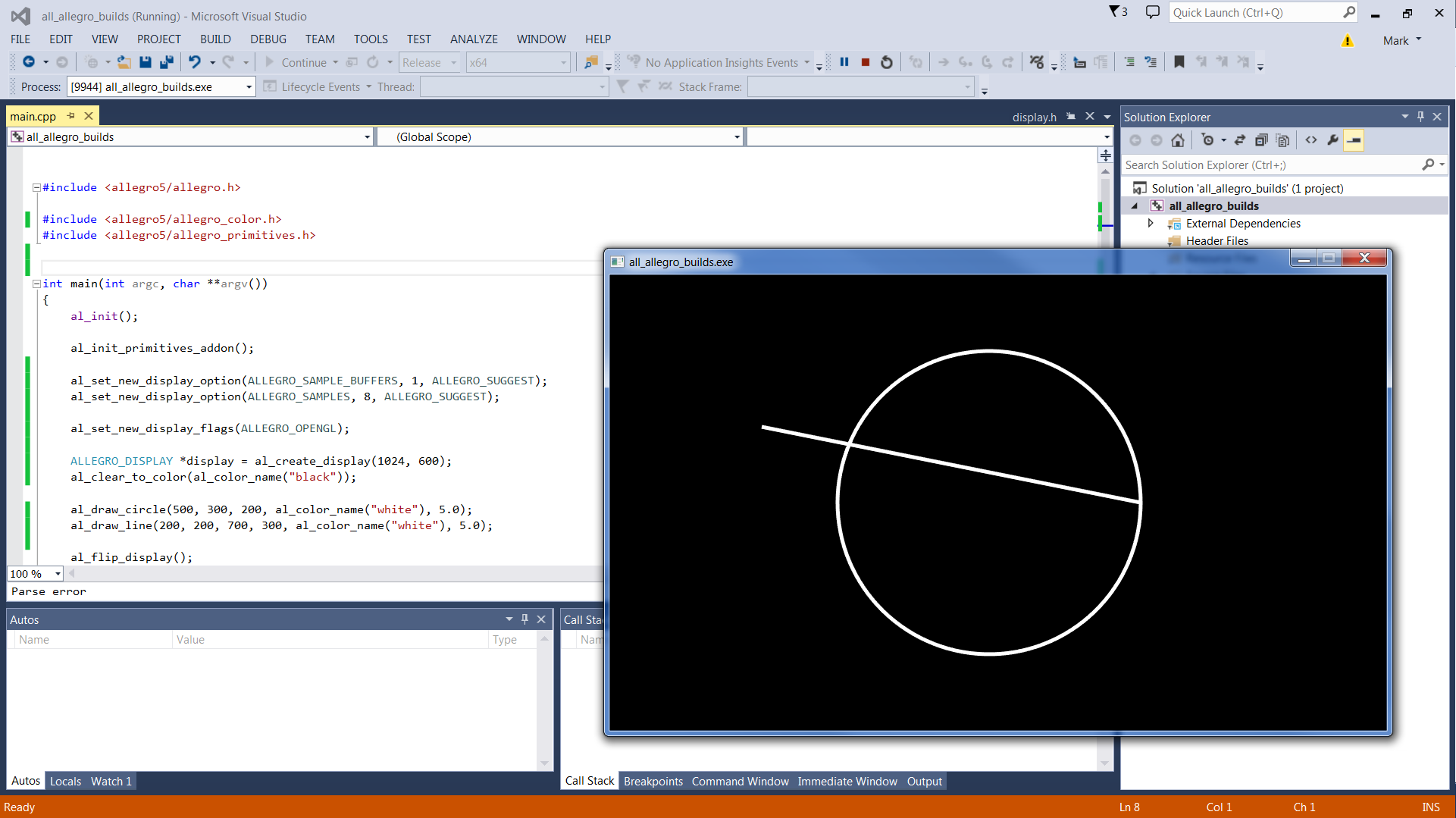Pause debugging with the Break All button

(844, 62)
